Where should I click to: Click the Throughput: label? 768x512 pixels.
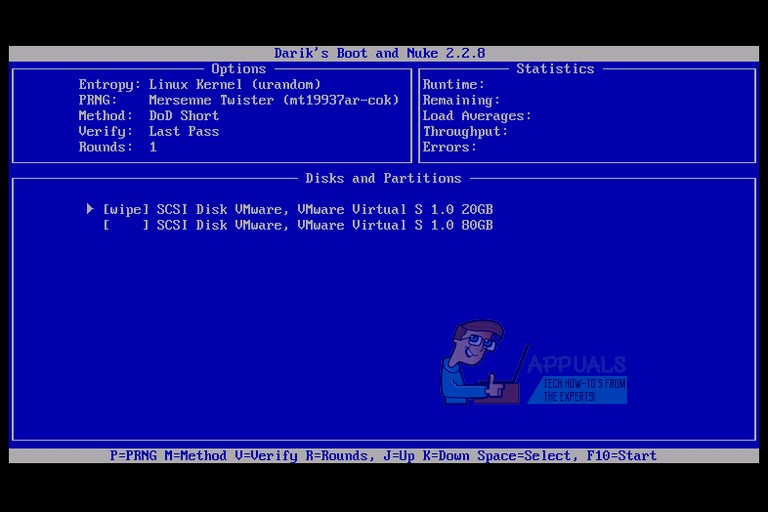(465, 132)
